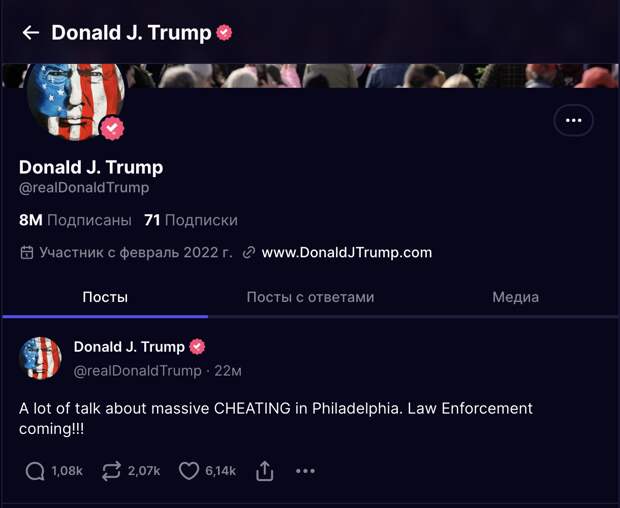
Task: Open the Посты с ответами tab
Action: click(x=310, y=297)
